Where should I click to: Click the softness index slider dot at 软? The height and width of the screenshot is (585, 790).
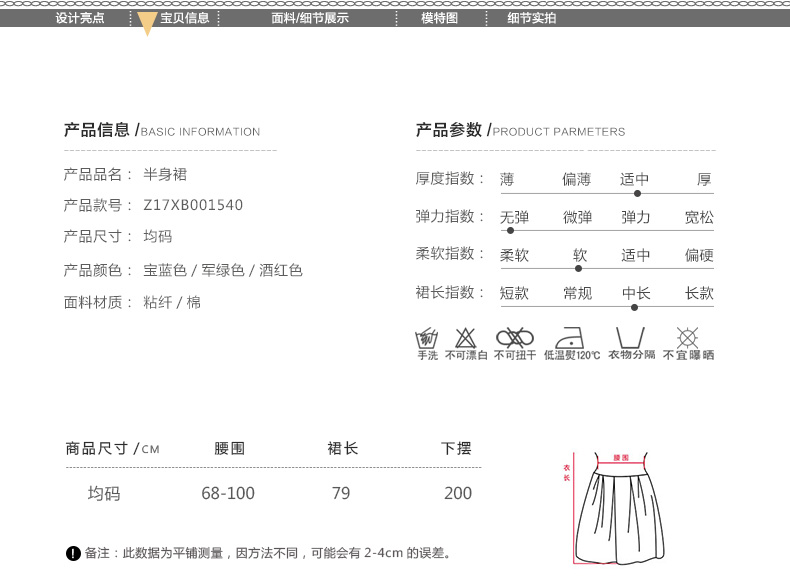(579, 268)
